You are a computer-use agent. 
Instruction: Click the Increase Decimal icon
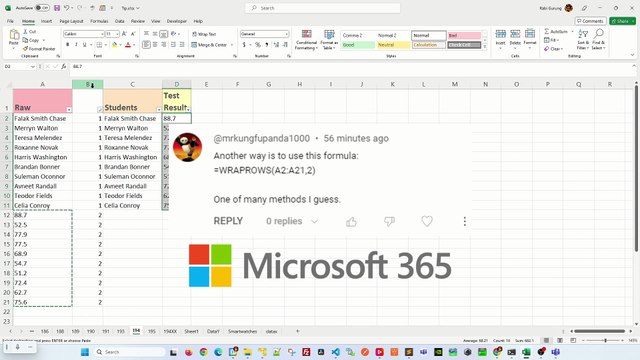point(276,44)
